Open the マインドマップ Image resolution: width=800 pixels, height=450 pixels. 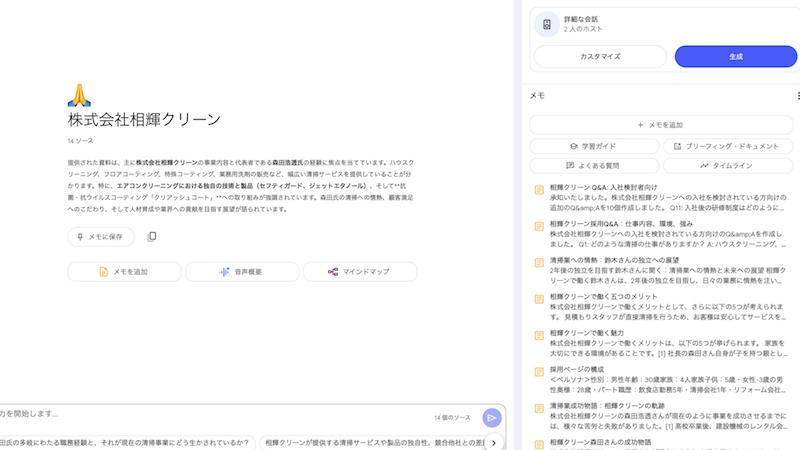pos(360,272)
